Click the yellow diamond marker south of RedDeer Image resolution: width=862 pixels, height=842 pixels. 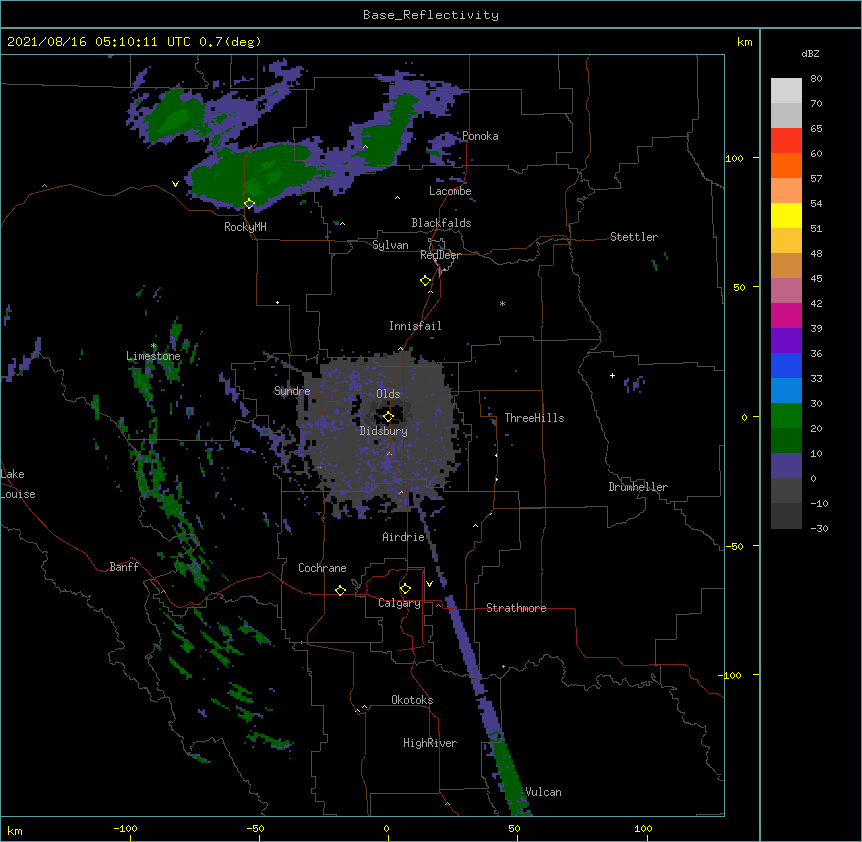click(425, 281)
